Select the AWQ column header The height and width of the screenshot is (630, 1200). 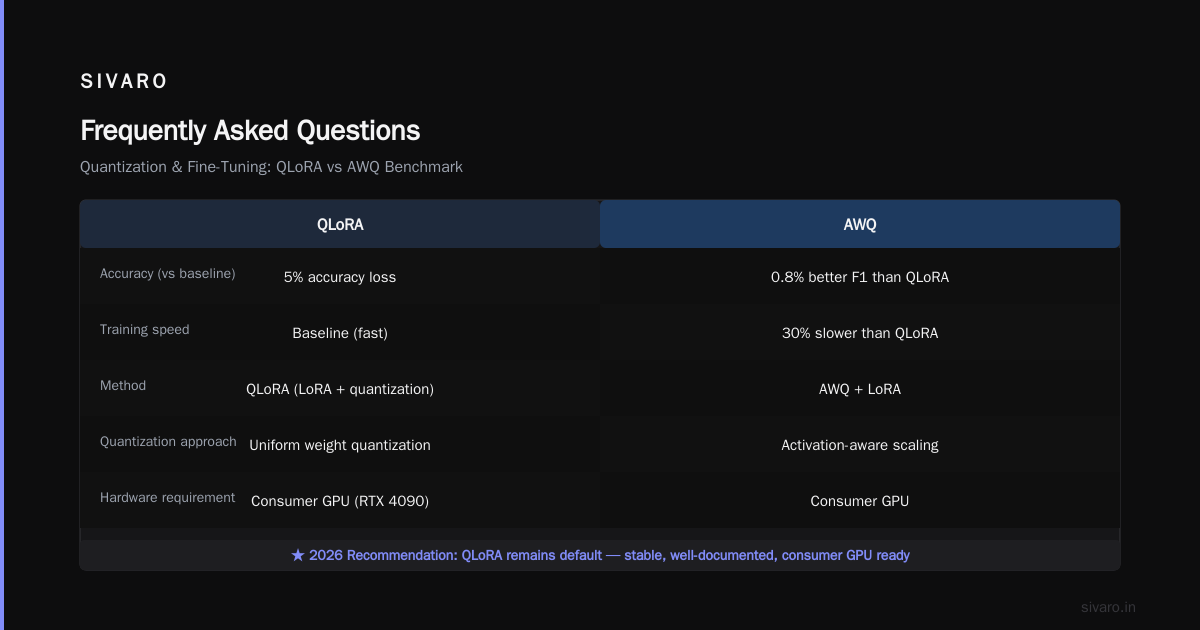click(860, 224)
